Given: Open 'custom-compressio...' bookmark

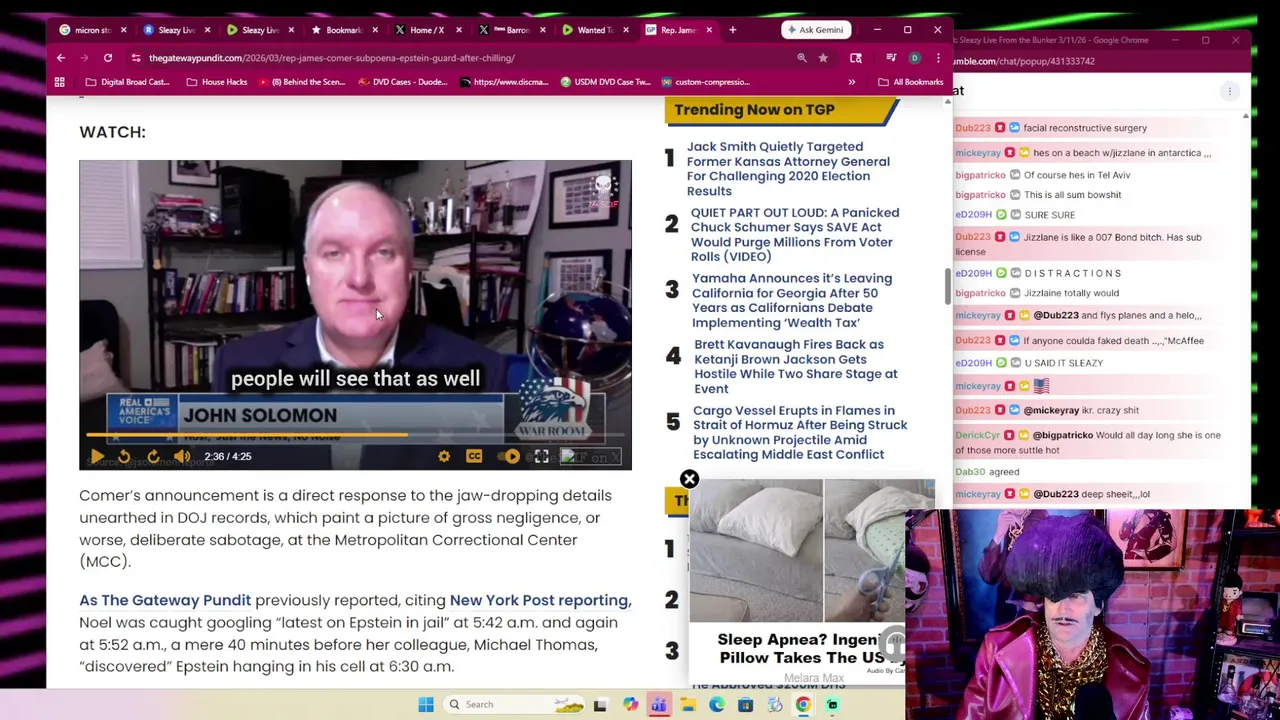Looking at the screenshot, I should (x=704, y=82).
